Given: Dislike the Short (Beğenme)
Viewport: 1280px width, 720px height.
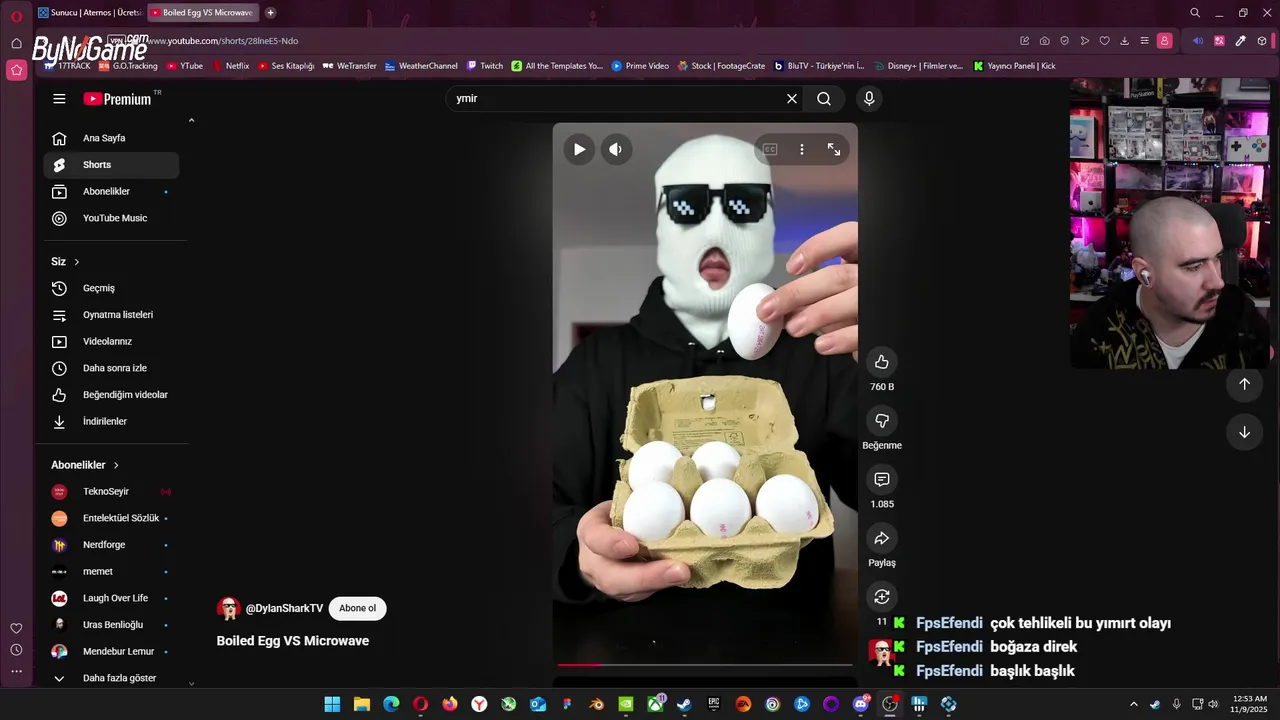Looking at the screenshot, I should (x=882, y=421).
